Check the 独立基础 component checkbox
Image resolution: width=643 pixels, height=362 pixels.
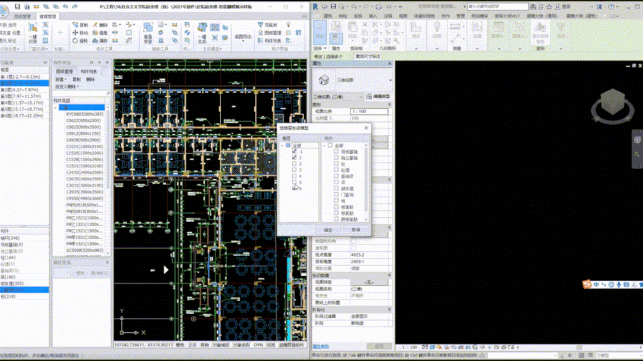[336, 158]
